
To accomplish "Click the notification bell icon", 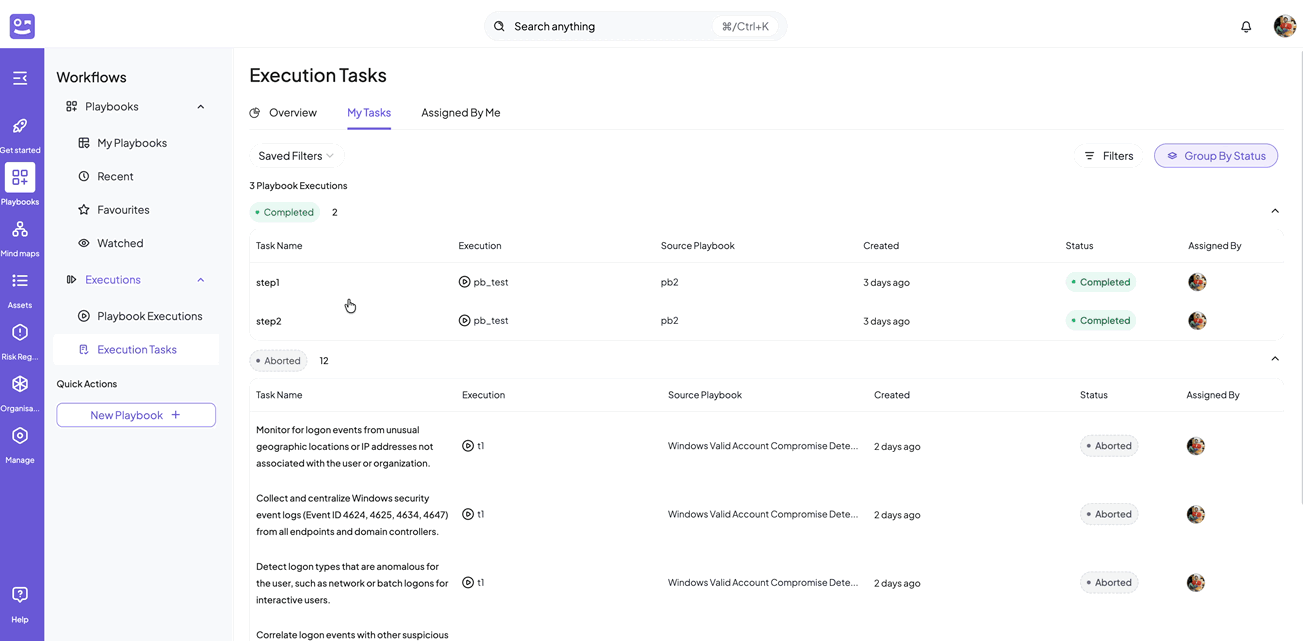I will [x=1245, y=26].
